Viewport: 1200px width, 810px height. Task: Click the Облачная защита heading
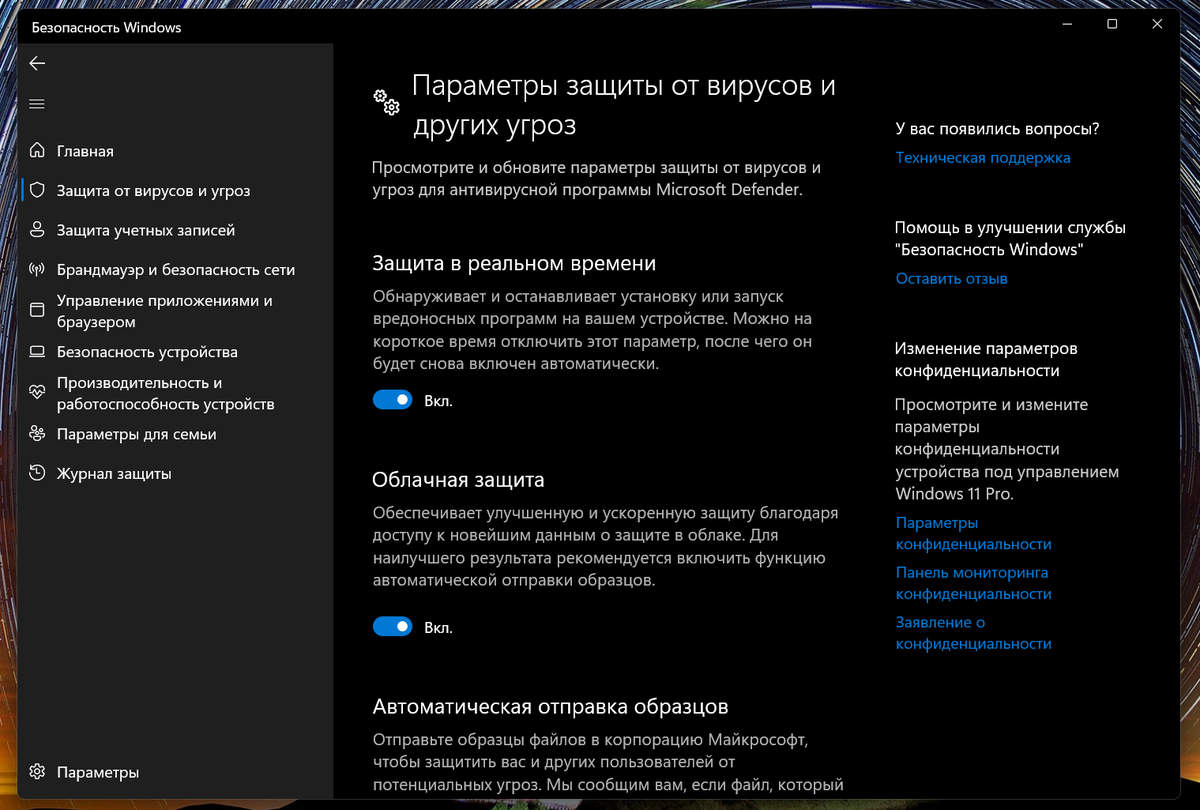458,480
